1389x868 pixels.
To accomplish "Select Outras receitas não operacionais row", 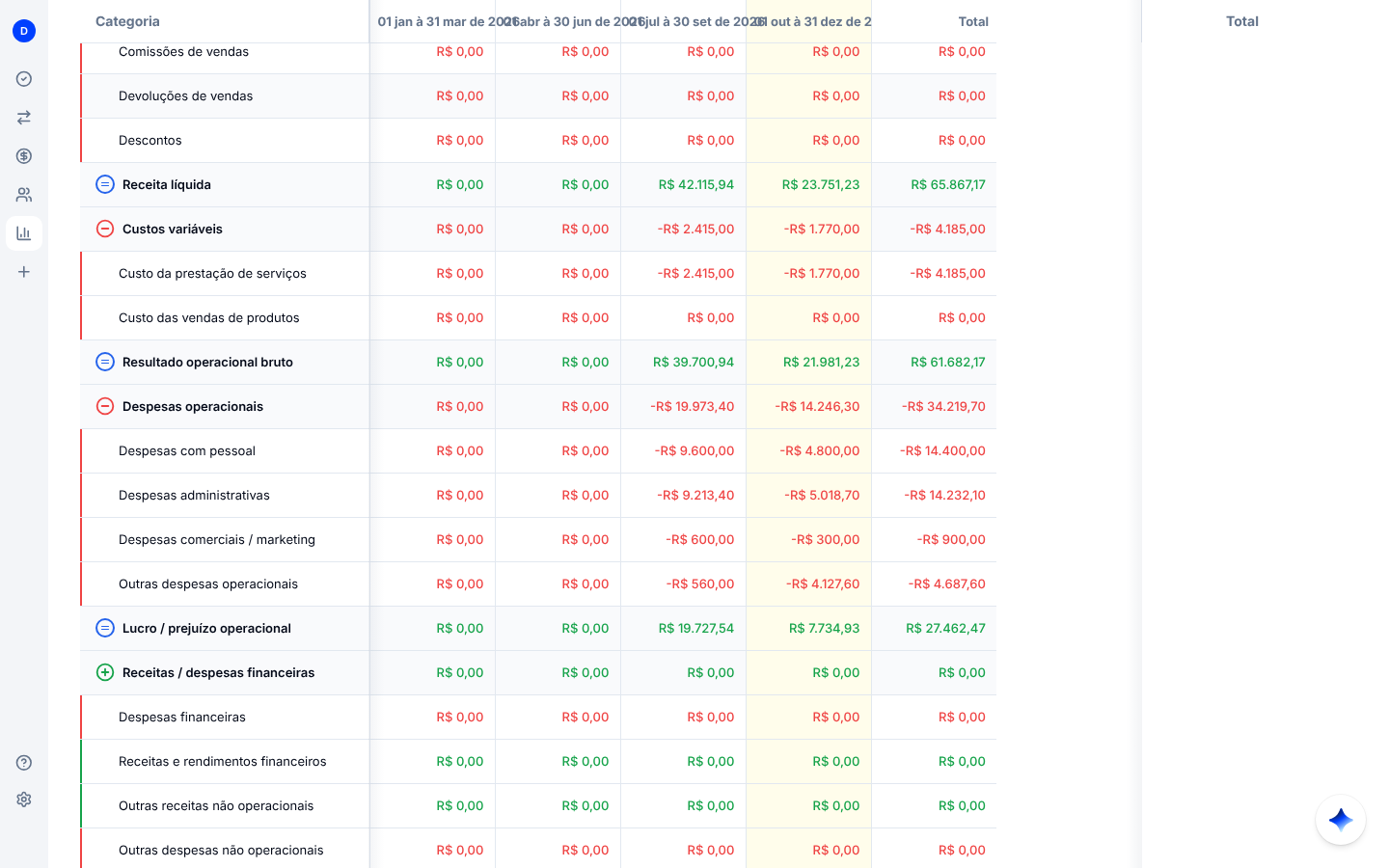I will click(216, 806).
